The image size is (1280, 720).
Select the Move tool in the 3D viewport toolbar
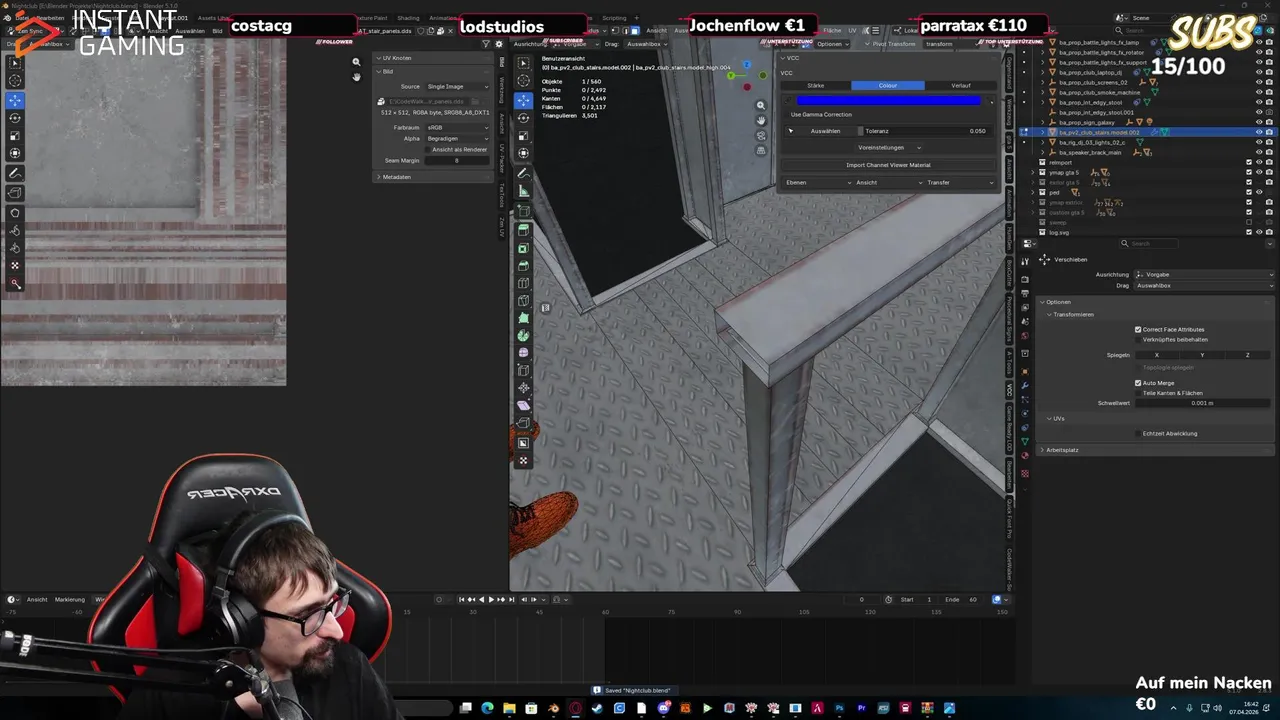pyautogui.click(x=523, y=100)
